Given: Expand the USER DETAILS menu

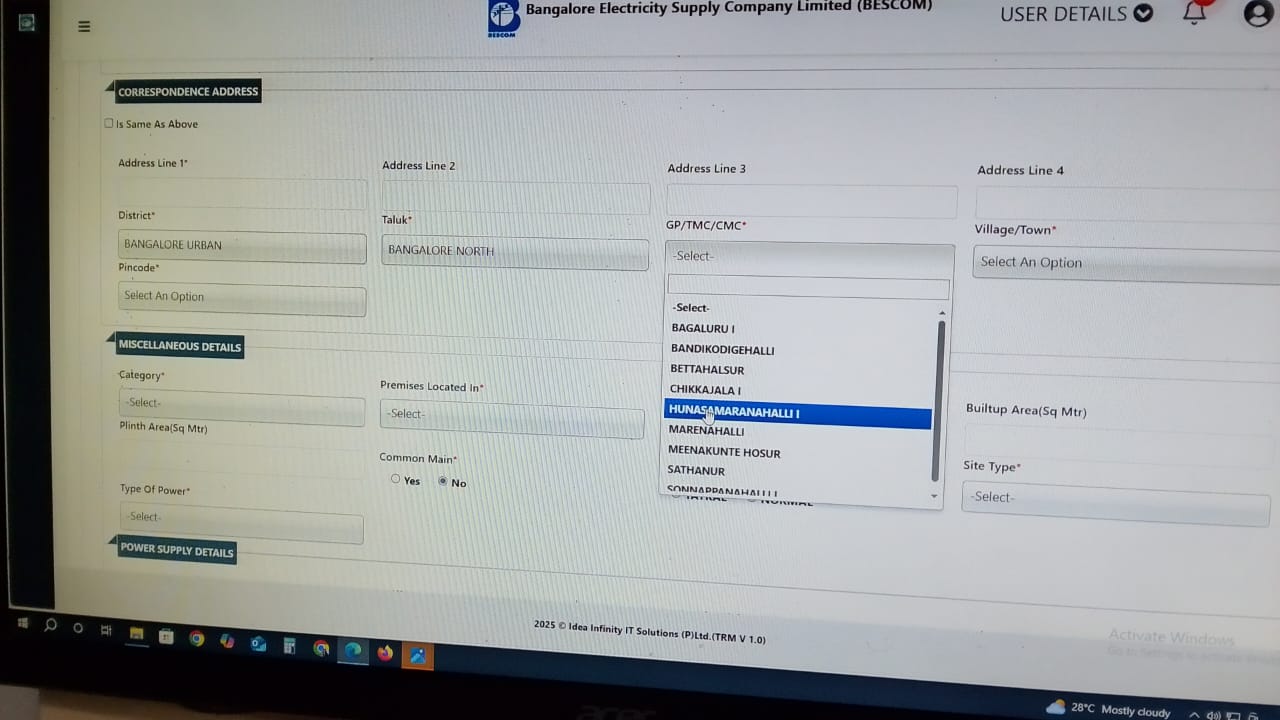Looking at the screenshot, I should point(1076,14).
